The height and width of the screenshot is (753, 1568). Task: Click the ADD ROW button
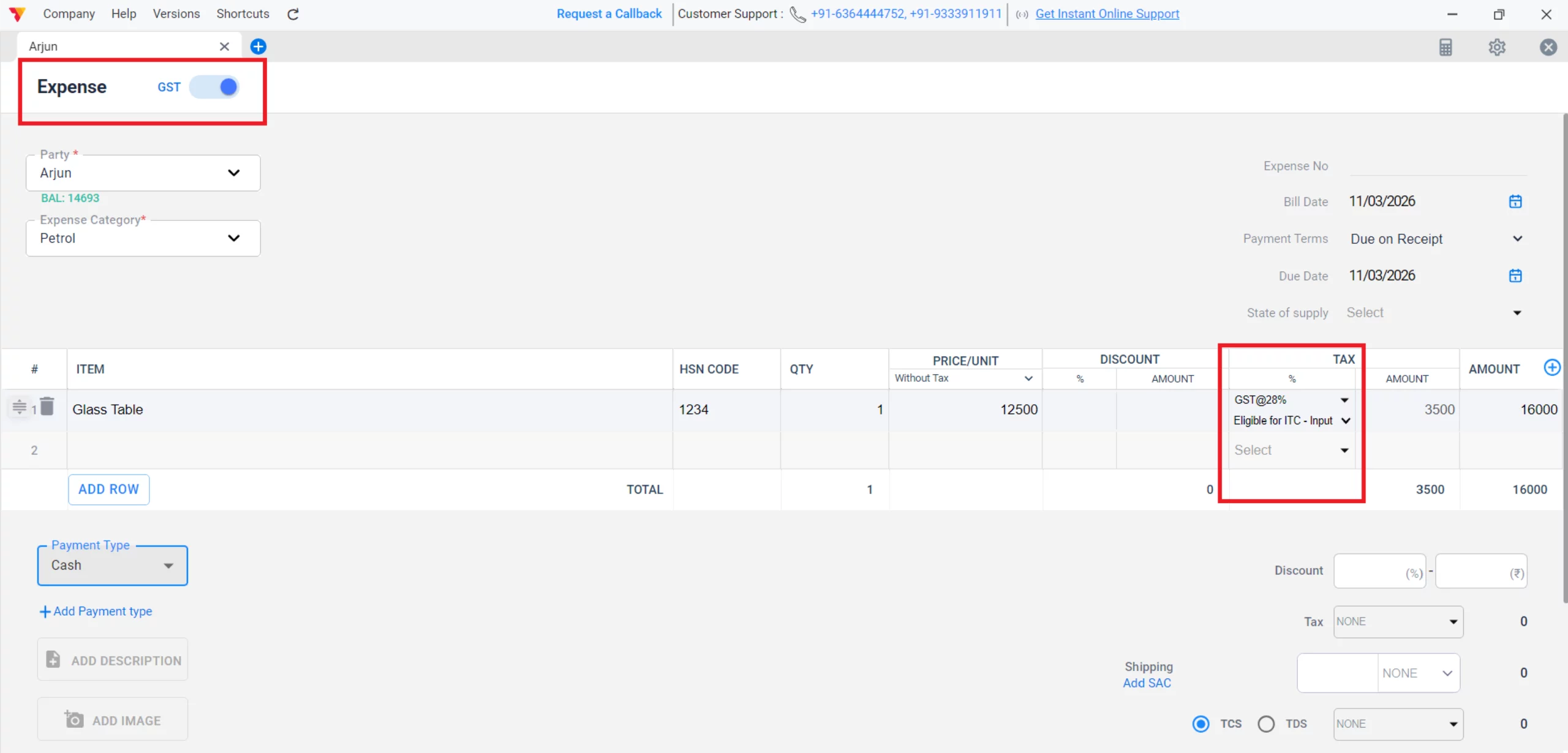coord(108,489)
